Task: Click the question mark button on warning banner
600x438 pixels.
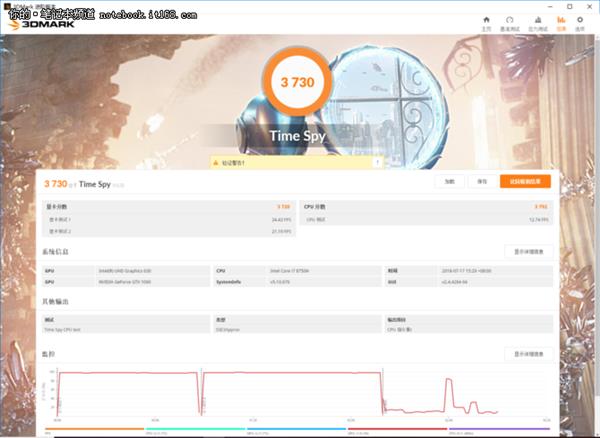Action: coord(377,163)
